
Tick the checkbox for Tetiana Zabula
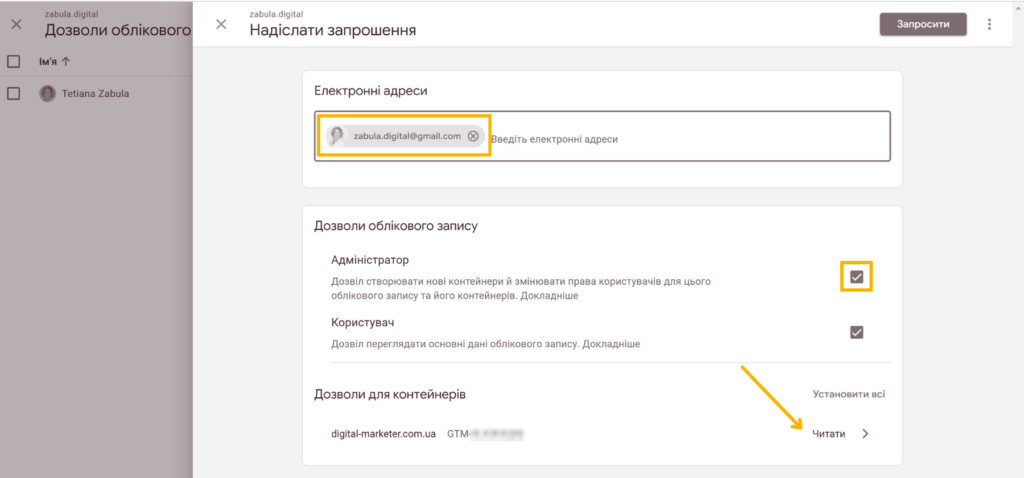[13, 93]
